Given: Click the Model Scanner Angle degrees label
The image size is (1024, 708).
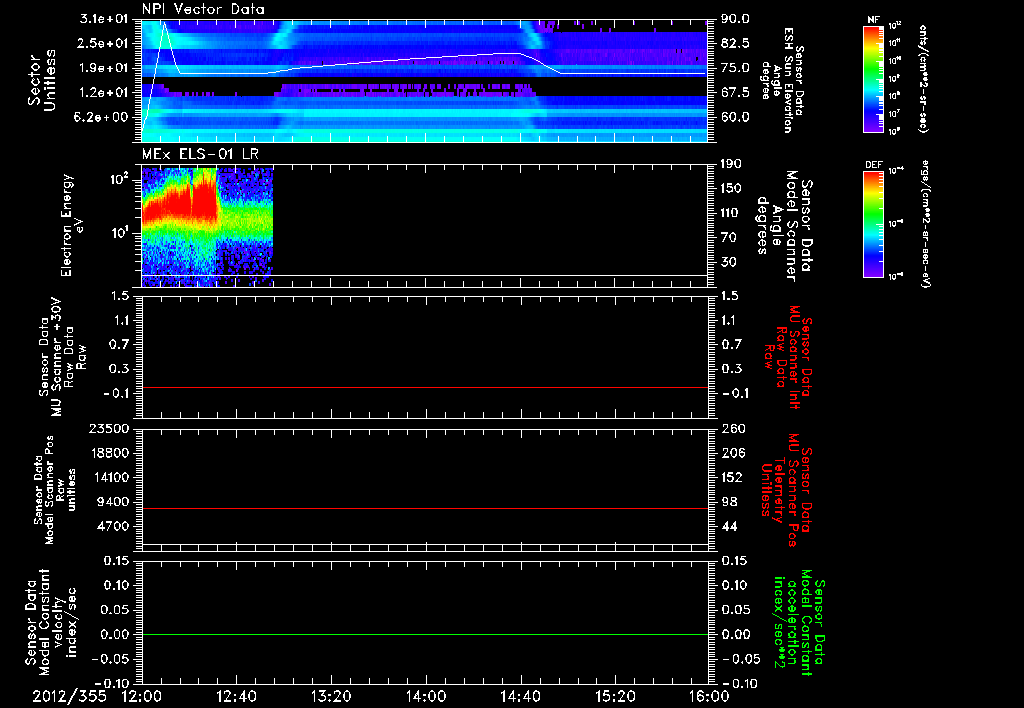Looking at the screenshot, I should 786,225.
